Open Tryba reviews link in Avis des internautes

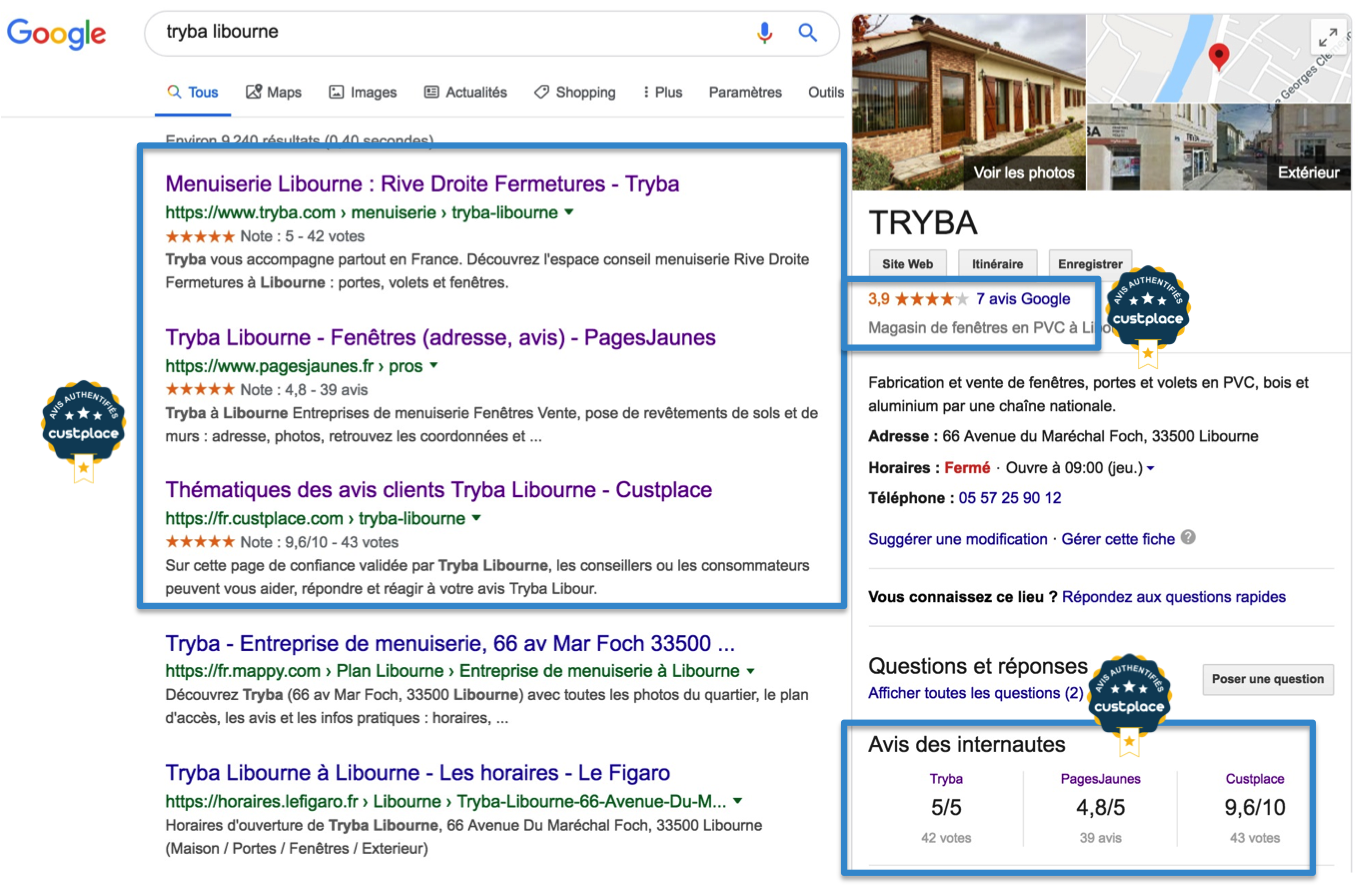(946, 778)
